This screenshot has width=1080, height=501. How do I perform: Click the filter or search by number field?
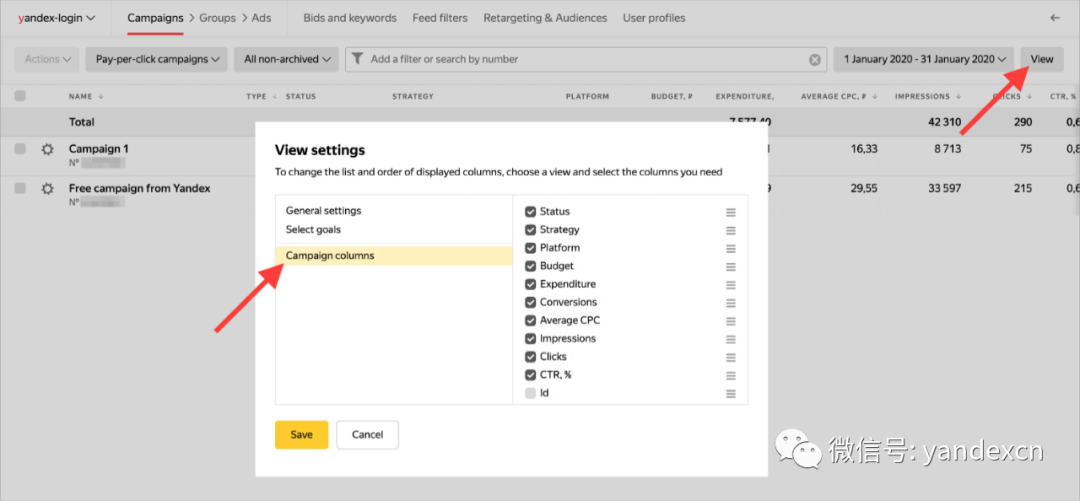point(580,59)
